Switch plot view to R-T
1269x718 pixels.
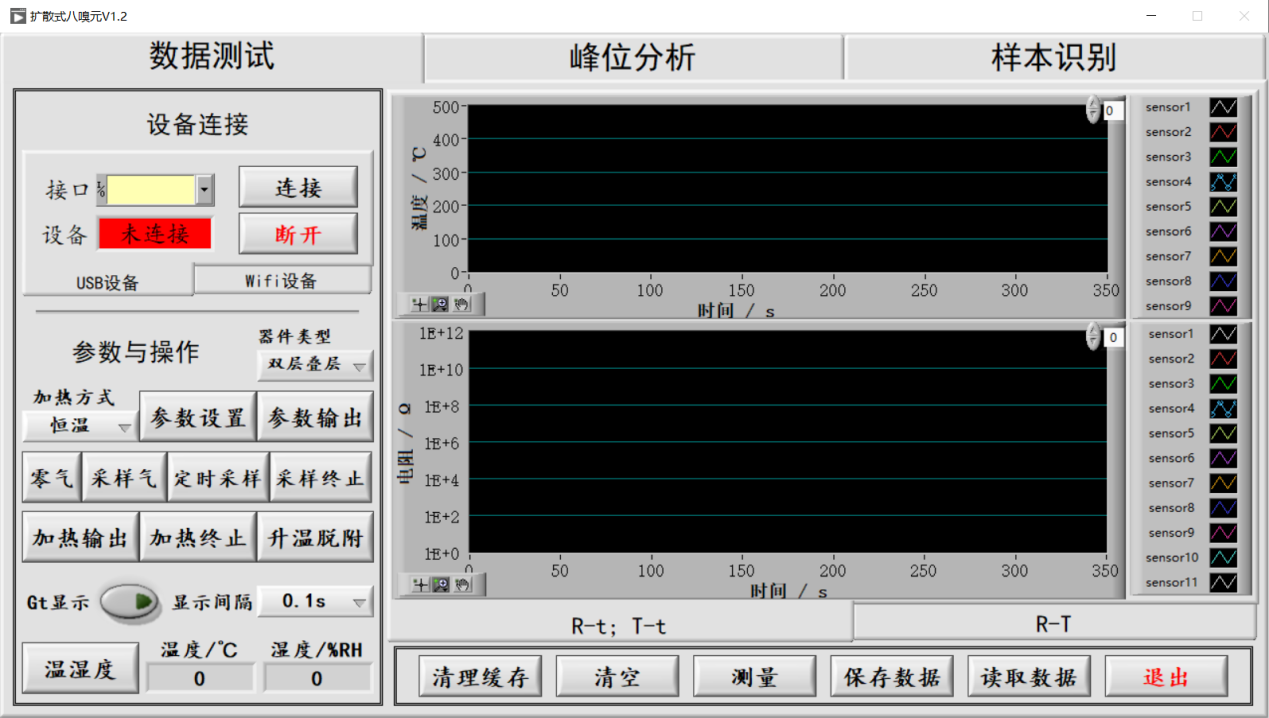[x=1053, y=624]
